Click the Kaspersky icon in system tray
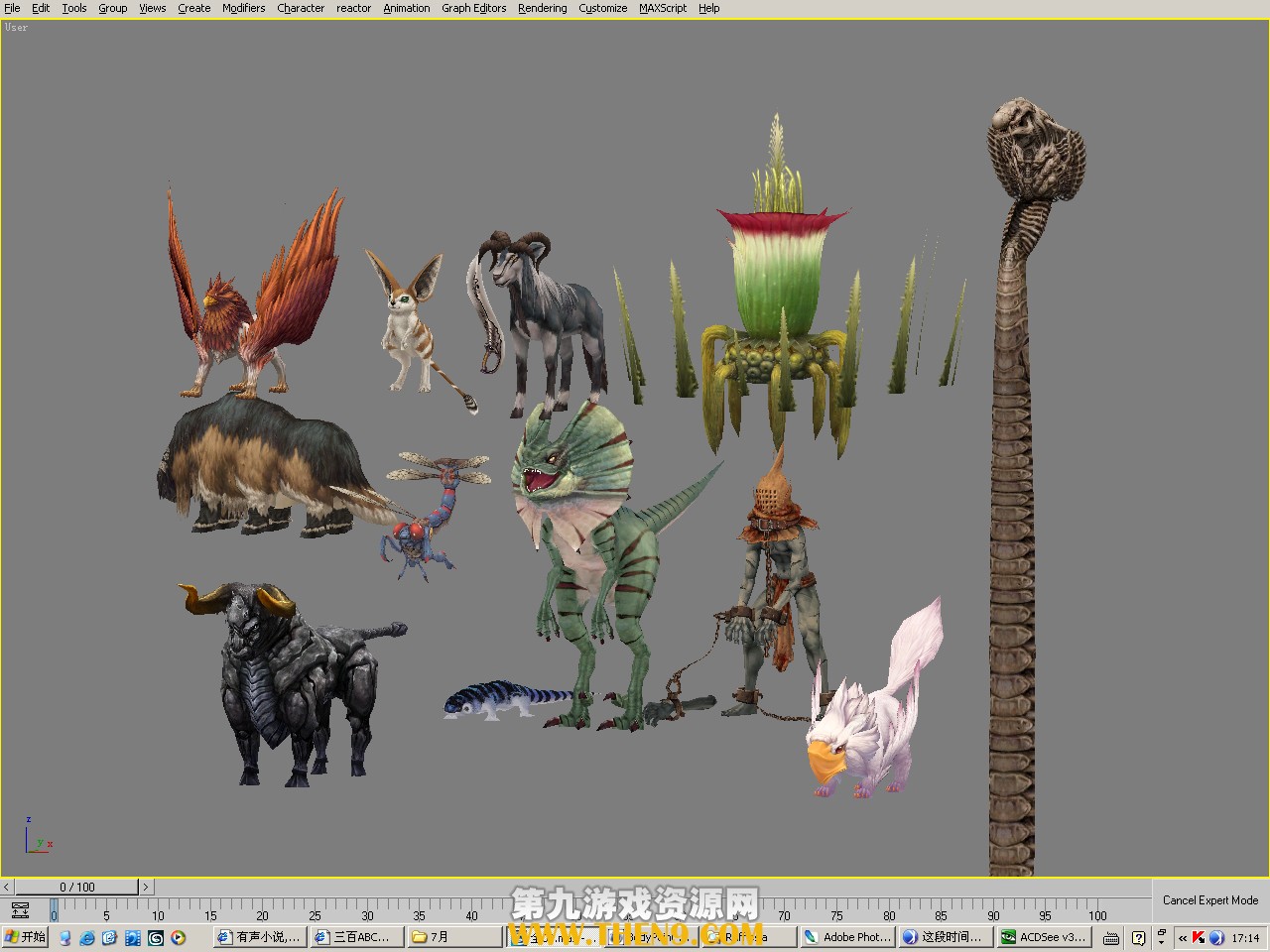 [x=1199, y=937]
